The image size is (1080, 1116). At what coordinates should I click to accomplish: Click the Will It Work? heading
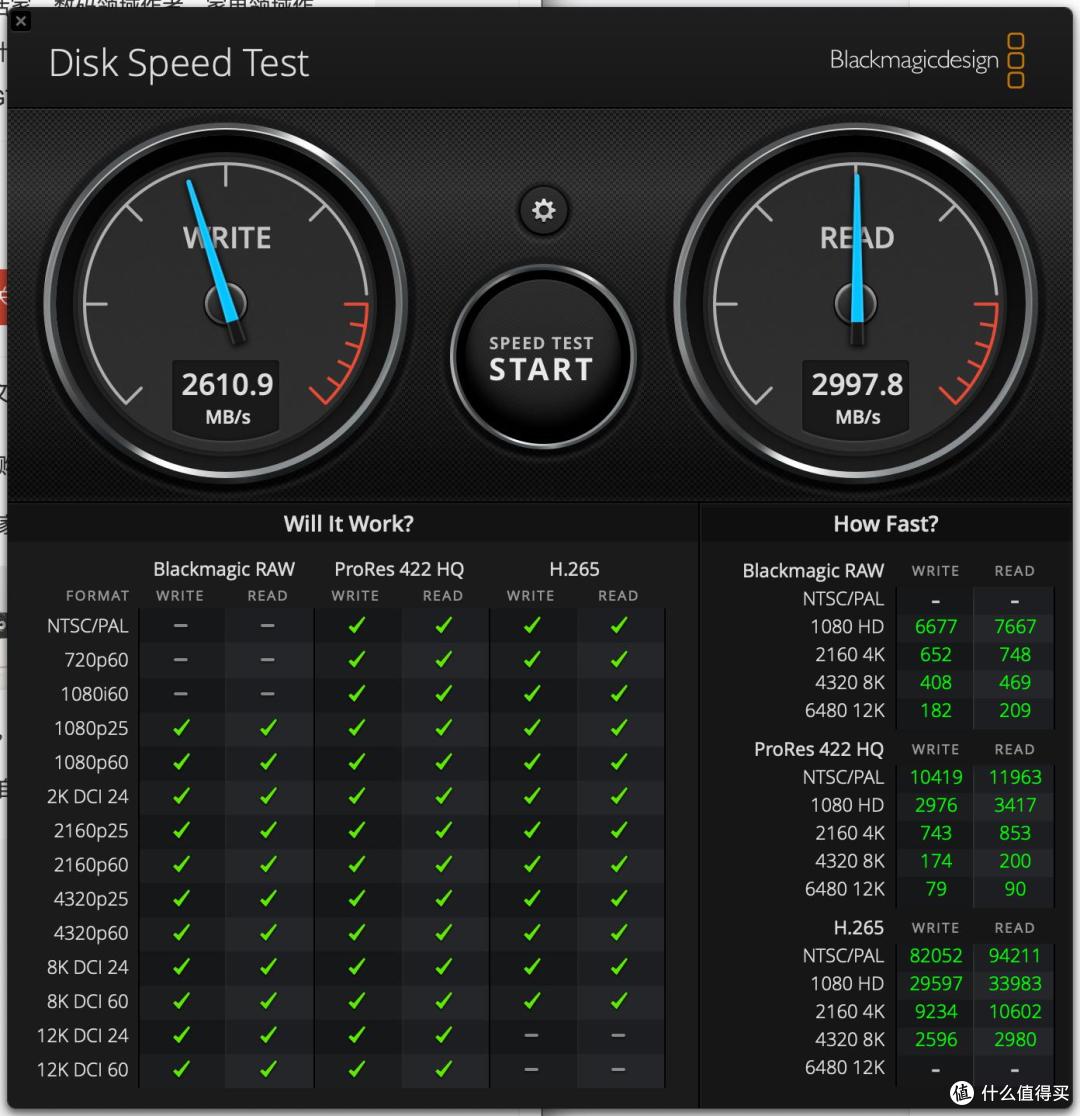click(348, 524)
